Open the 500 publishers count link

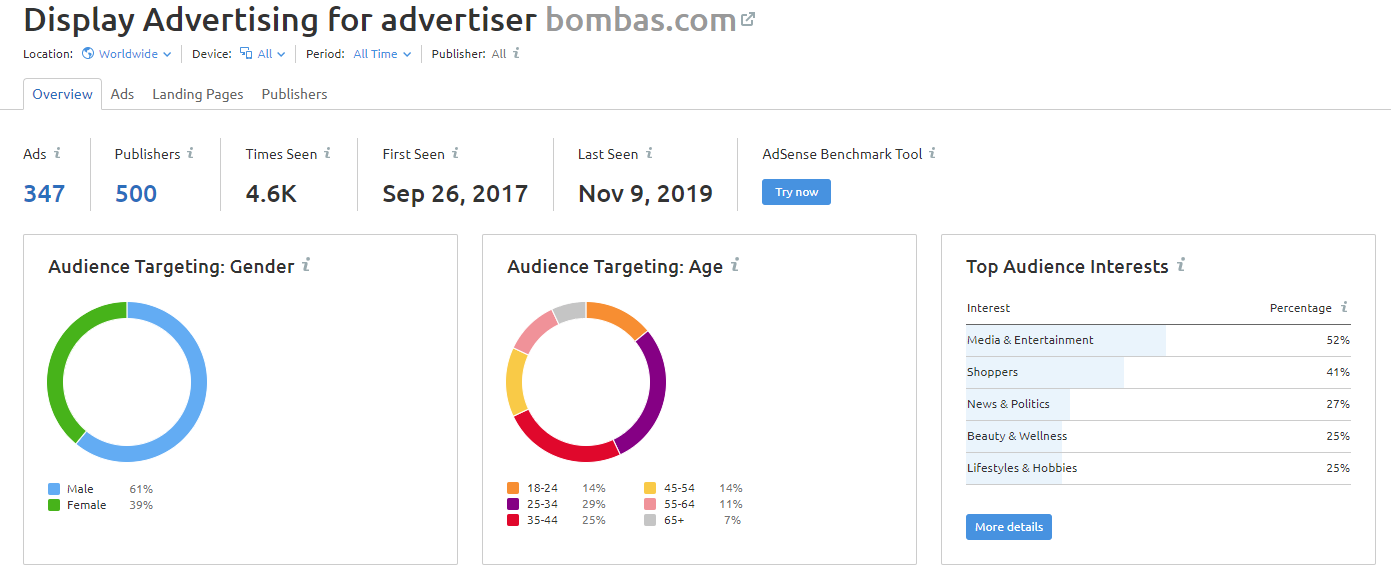pyautogui.click(x=136, y=194)
